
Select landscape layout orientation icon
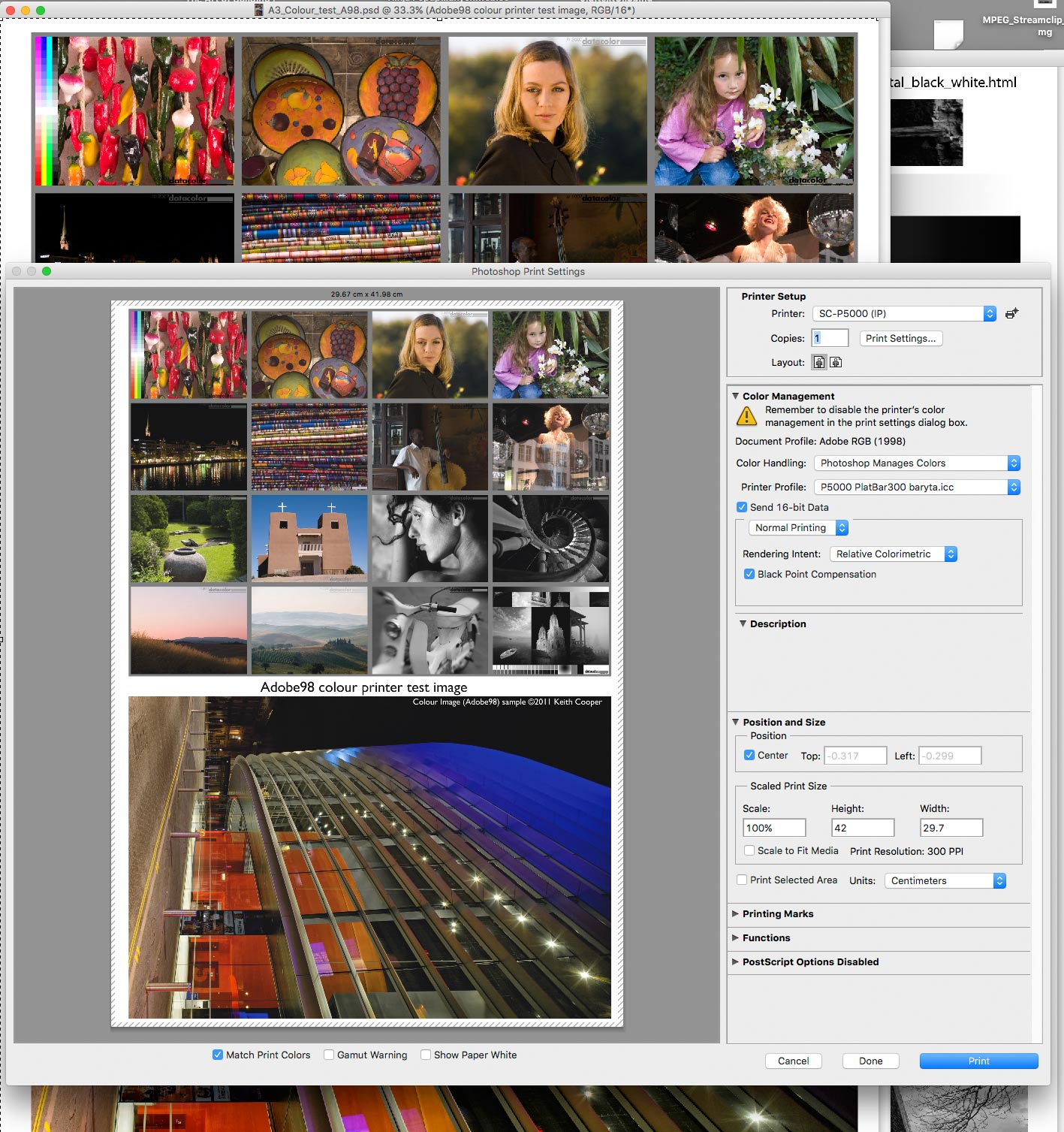[x=836, y=362]
